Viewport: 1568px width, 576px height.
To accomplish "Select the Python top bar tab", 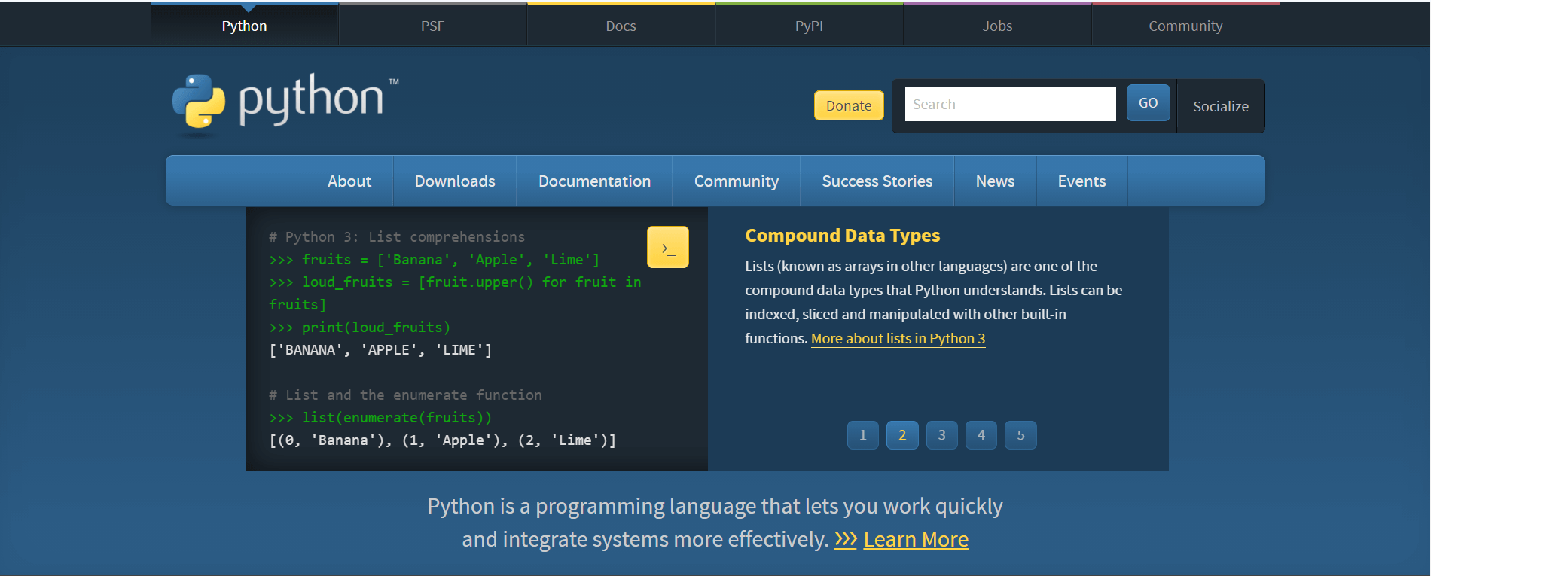I will pos(245,26).
